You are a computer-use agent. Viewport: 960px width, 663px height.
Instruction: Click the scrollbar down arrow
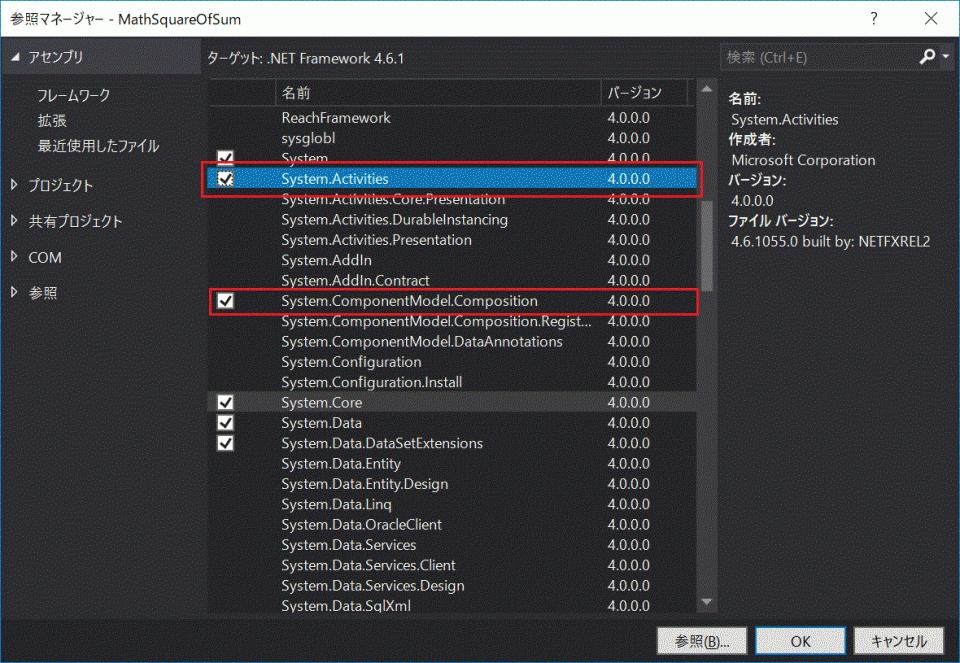point(707,602)
